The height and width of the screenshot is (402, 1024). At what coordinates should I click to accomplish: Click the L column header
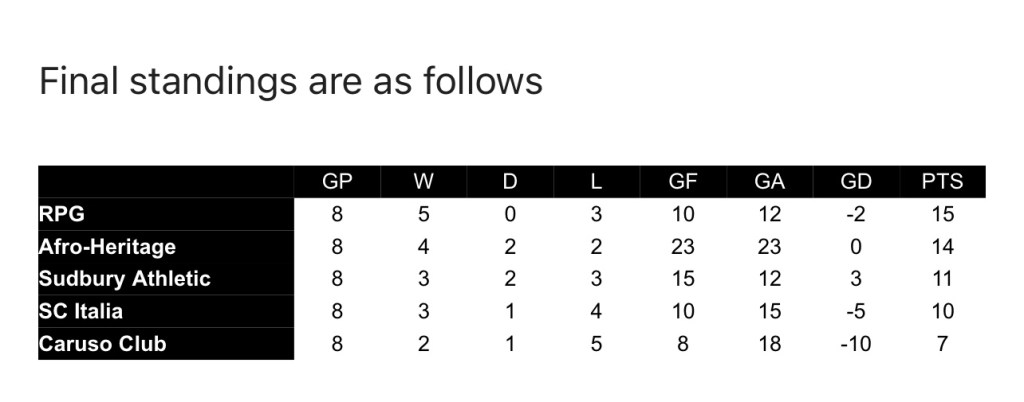[x=596, y=182]
